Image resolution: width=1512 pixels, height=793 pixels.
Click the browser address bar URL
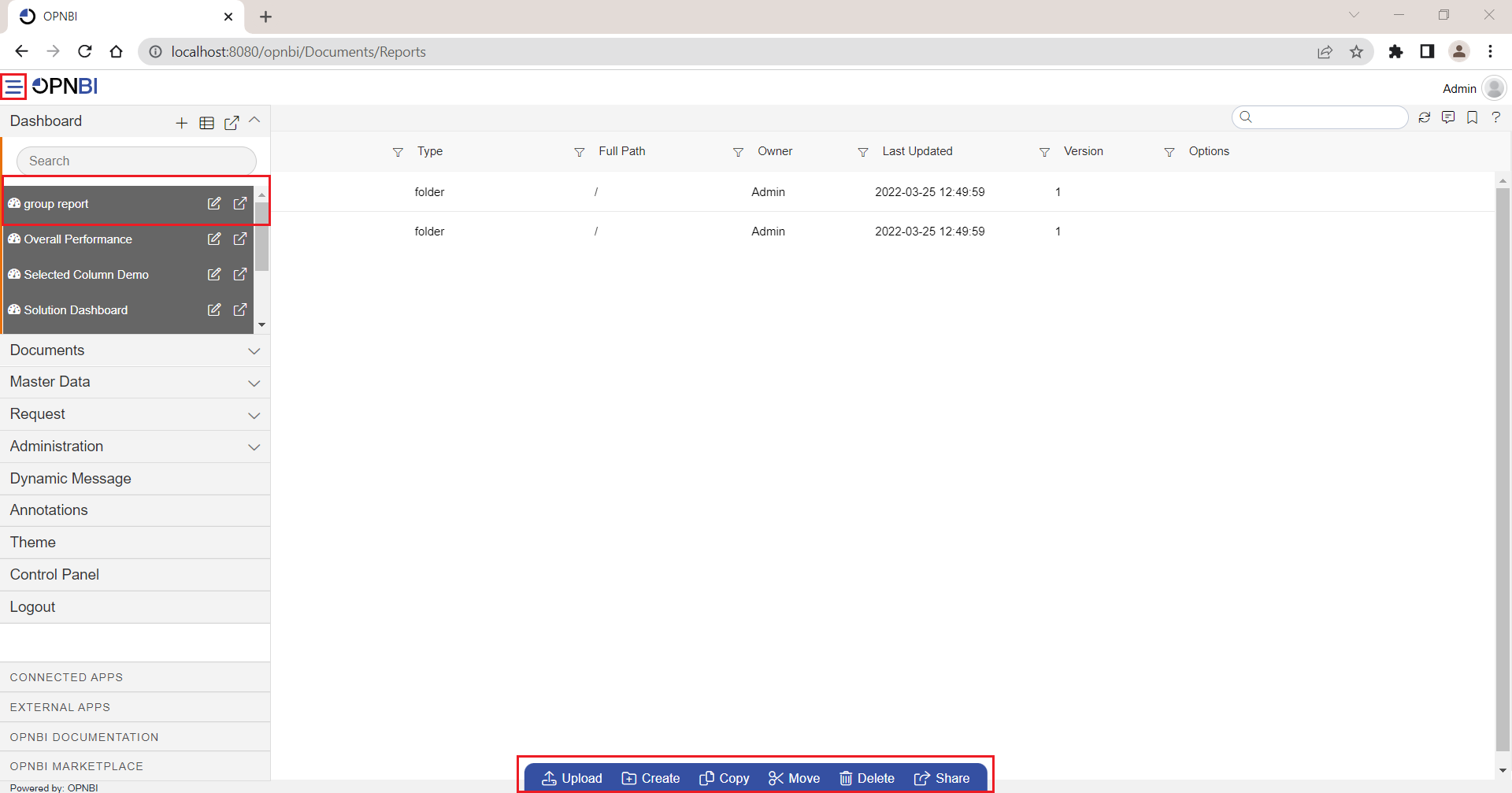(298, 51)
